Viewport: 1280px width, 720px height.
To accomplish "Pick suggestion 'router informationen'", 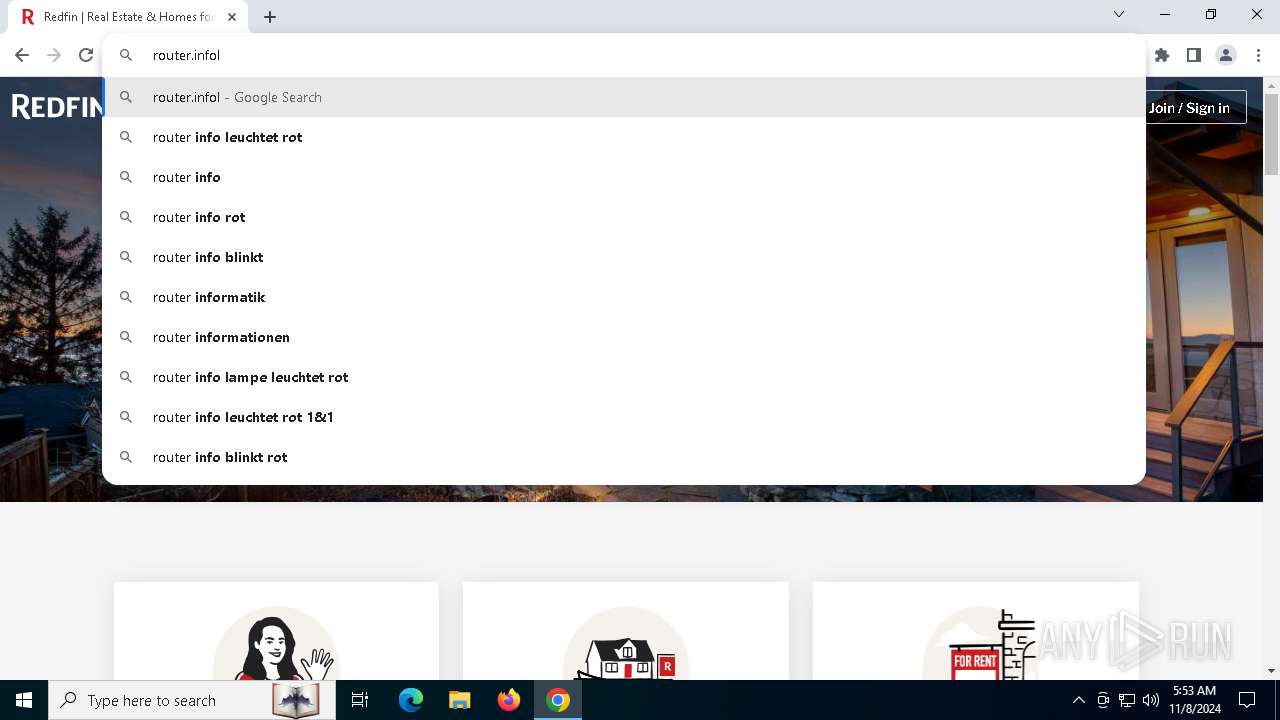I will pyautogui.click(x=624, y=337).
